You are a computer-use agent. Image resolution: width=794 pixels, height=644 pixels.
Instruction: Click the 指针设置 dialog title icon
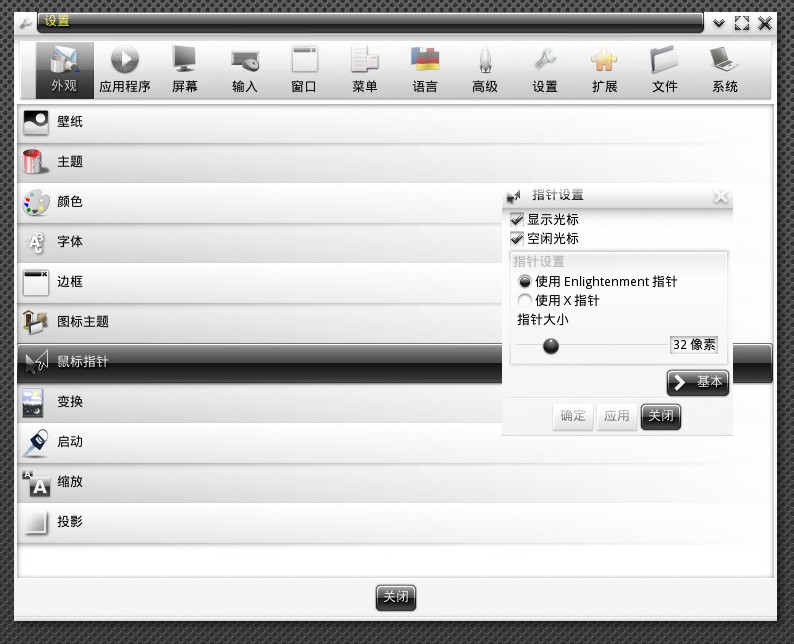click(513, 196)
